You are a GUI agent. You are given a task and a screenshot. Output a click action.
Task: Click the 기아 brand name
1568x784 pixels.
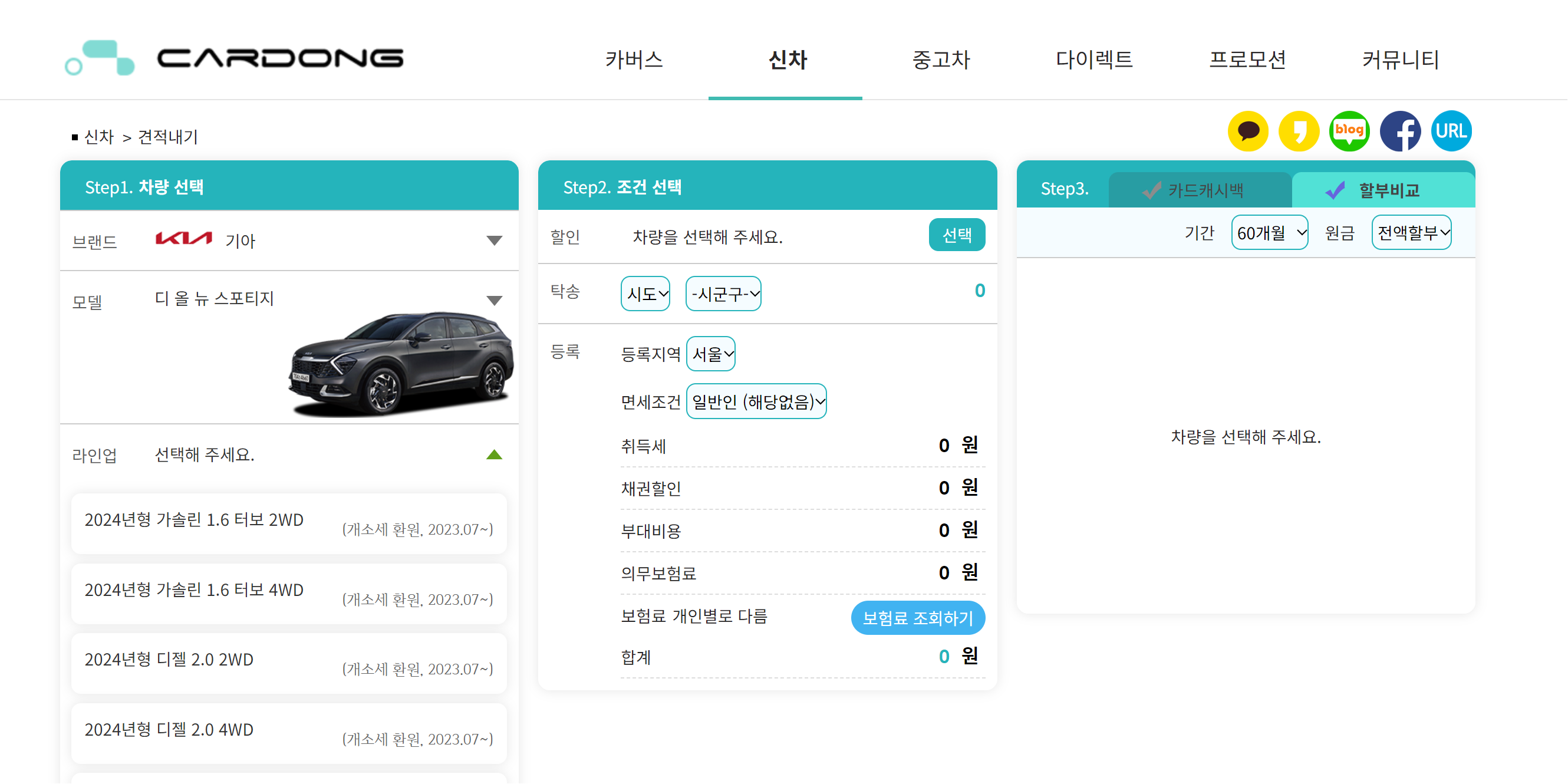(x=240, y=241)
